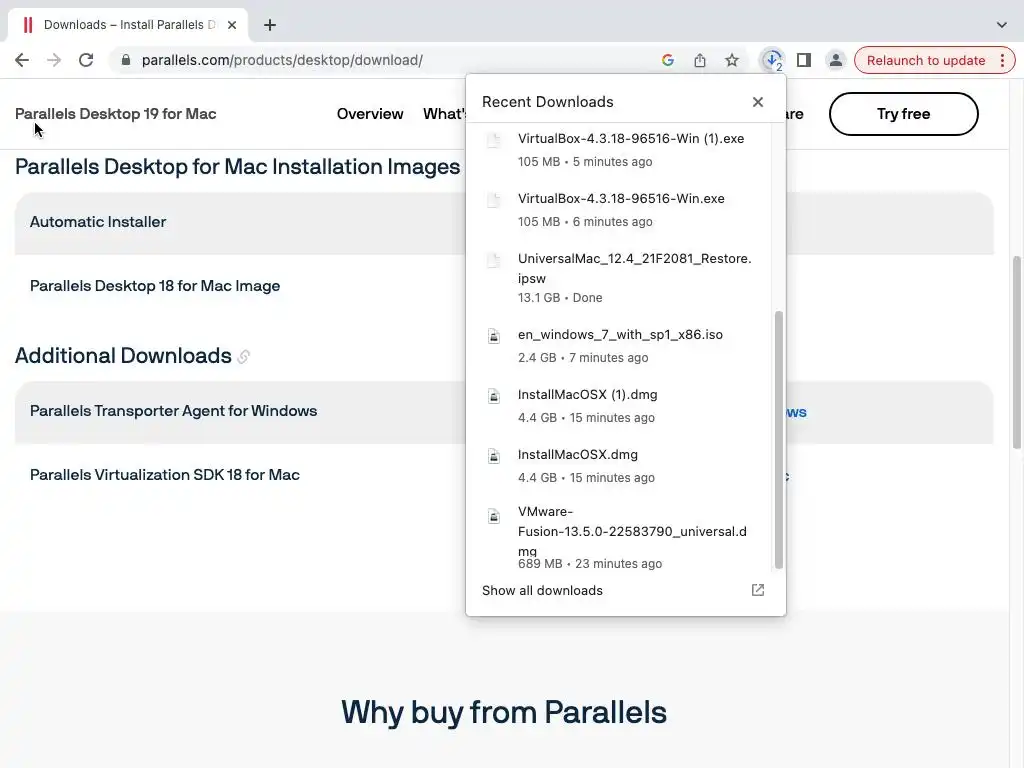Click Relaunch to update button

click(925, 60)
